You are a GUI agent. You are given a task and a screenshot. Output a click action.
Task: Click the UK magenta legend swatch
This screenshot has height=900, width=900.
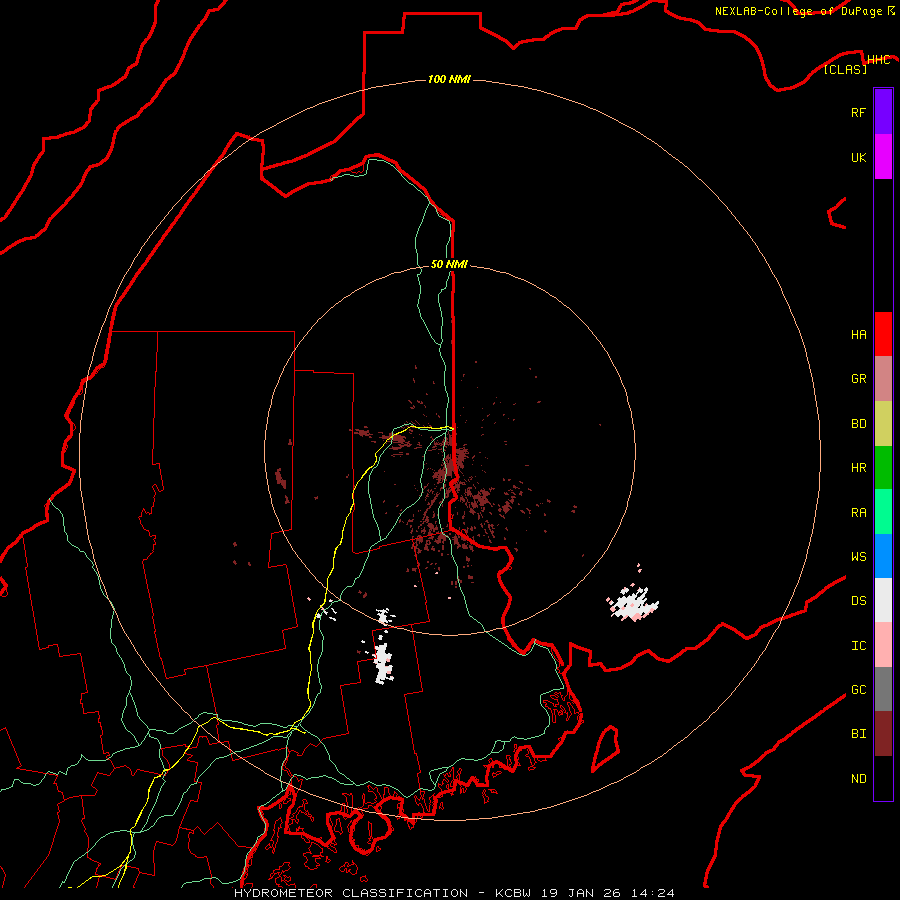pyautogui.click(x=883, y=157)
